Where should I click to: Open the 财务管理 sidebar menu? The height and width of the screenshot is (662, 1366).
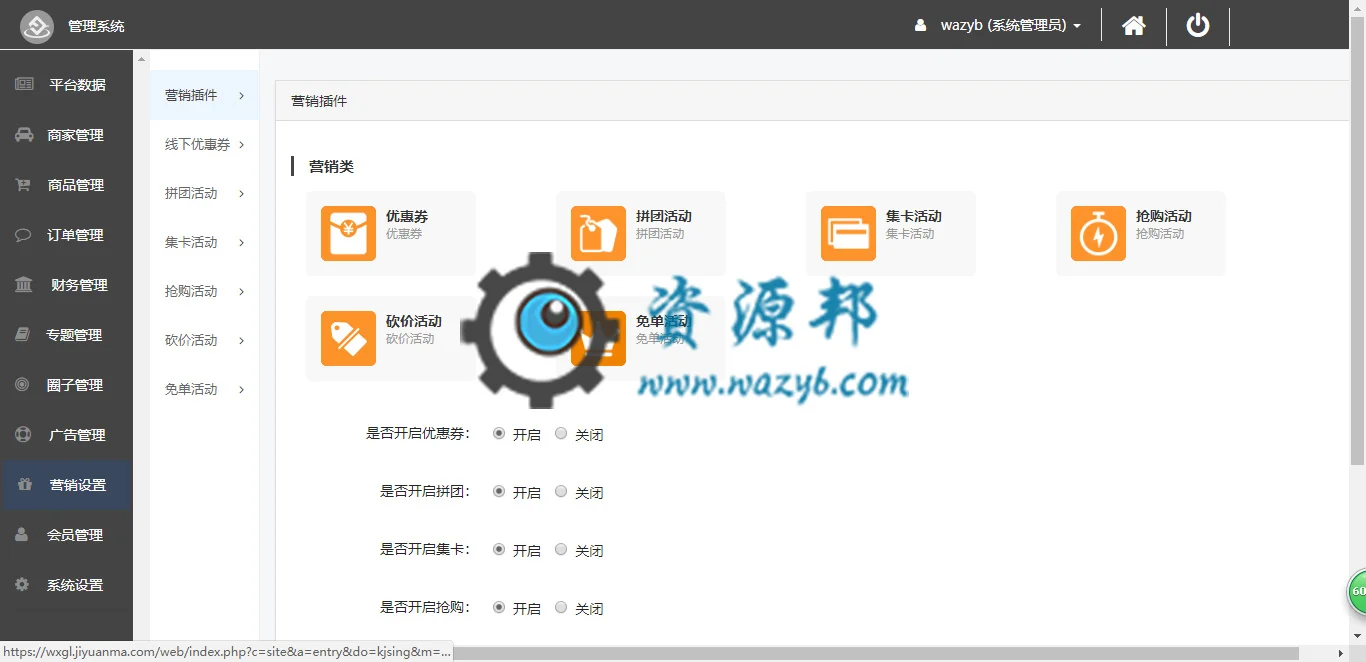pyautogui.click(x=66, y=285)
